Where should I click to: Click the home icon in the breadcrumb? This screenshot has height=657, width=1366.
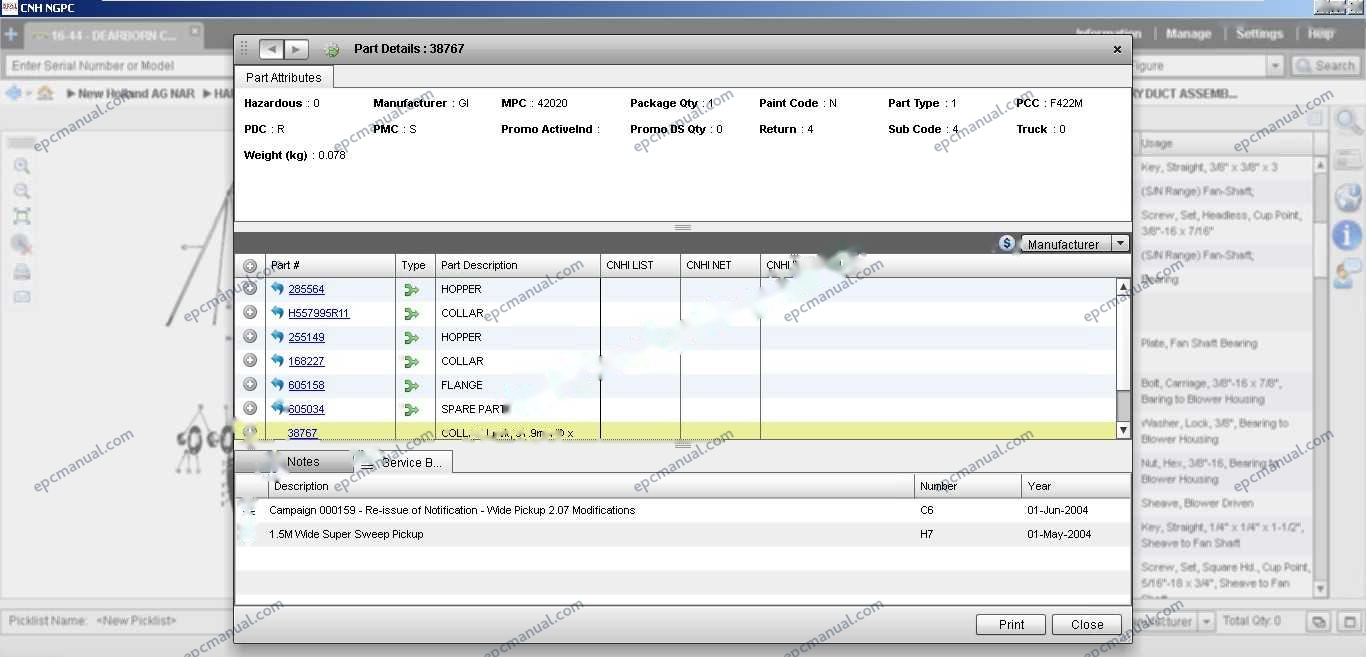[x=45, y=93]
